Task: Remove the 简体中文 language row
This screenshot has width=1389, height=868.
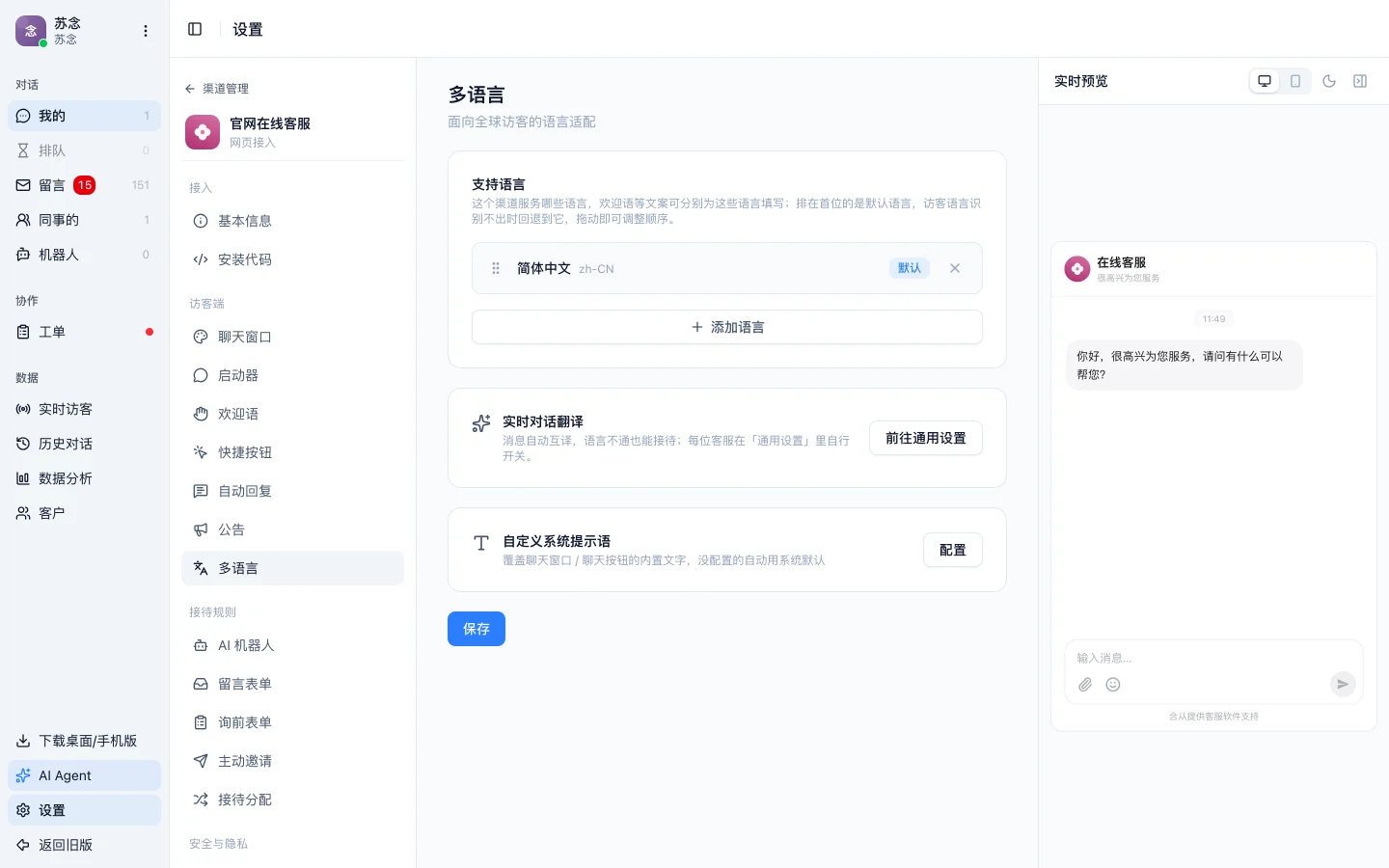Action: point(955,268)
